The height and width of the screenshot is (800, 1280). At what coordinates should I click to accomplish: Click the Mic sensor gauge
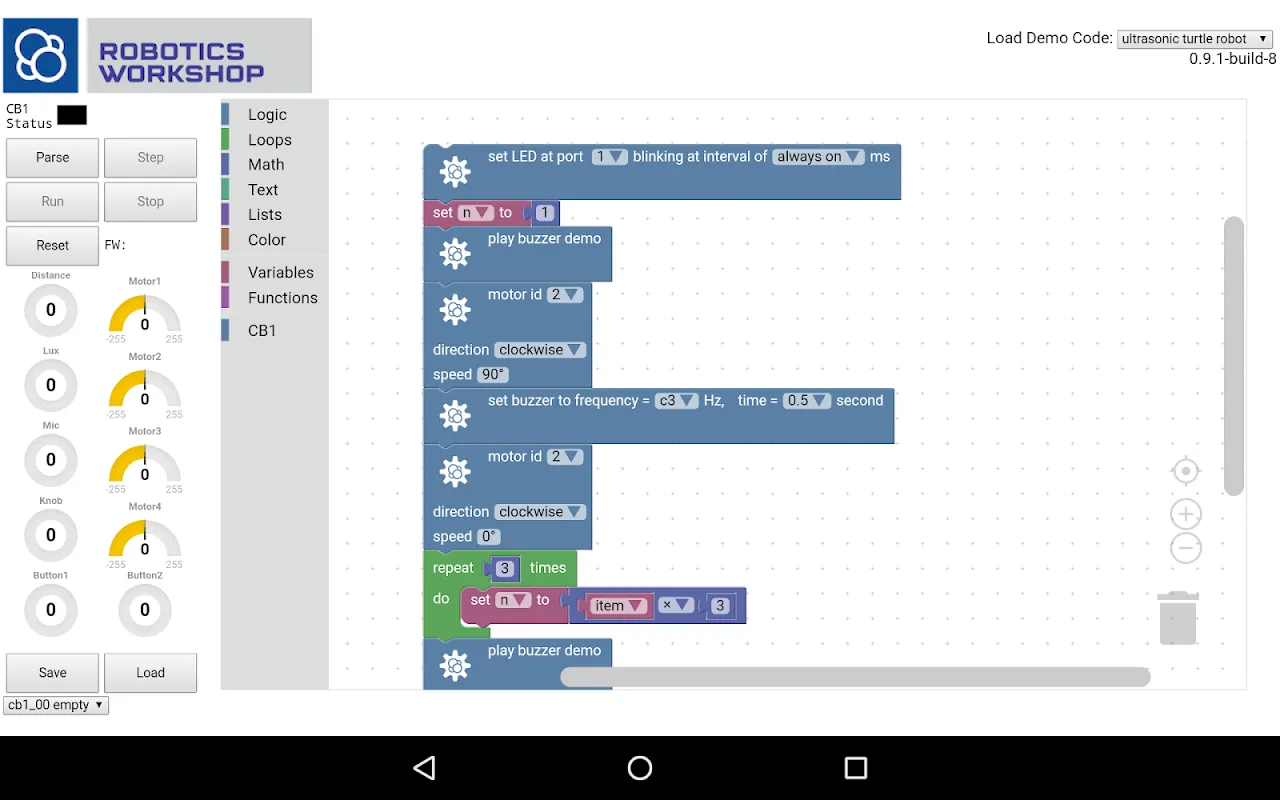pos(51,460)
